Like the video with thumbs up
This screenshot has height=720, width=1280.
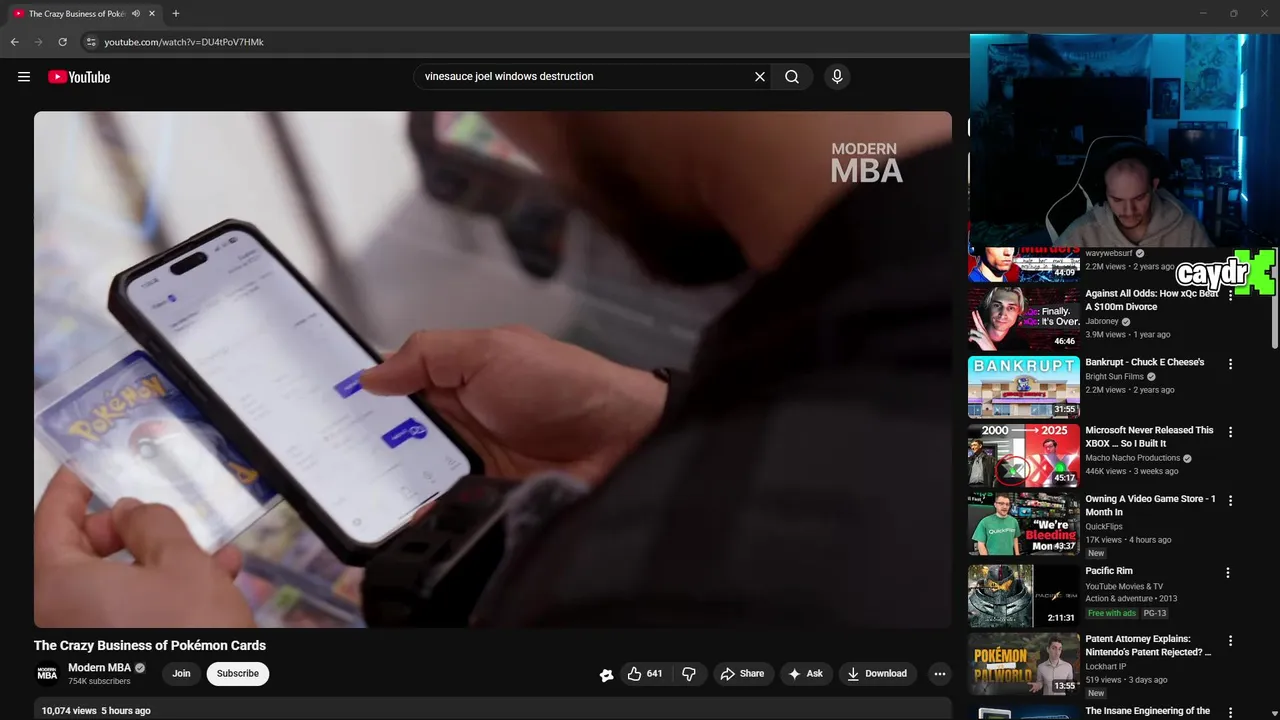(x=645, y=674)
